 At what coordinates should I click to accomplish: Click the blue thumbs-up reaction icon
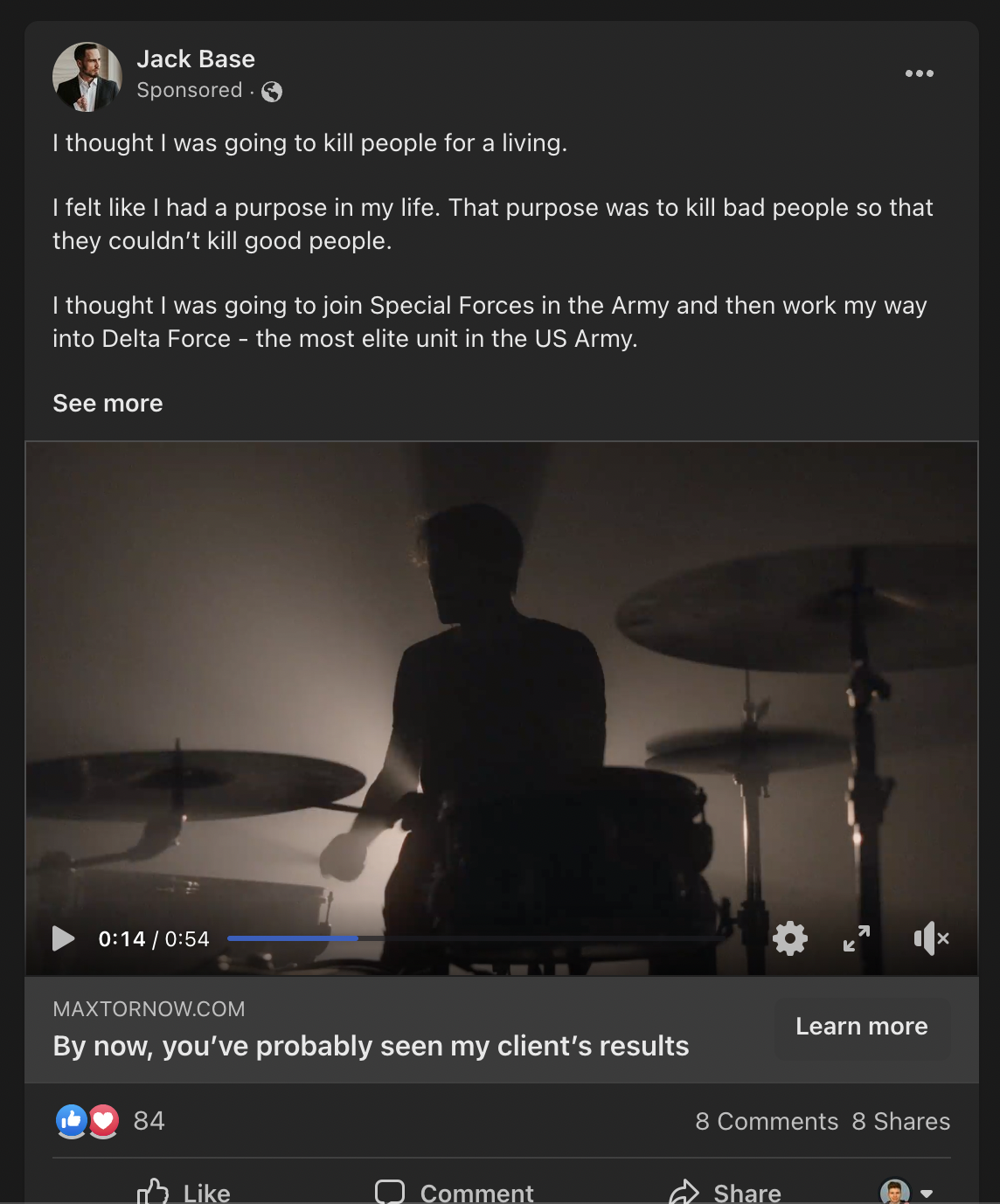72,1120
